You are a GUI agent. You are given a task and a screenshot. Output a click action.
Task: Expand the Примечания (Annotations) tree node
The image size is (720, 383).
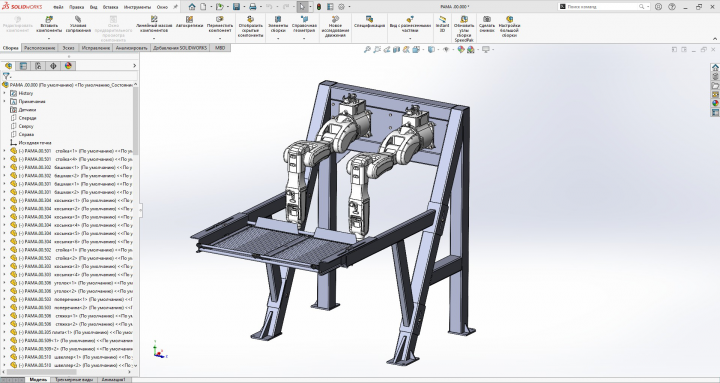coord(5,101)
